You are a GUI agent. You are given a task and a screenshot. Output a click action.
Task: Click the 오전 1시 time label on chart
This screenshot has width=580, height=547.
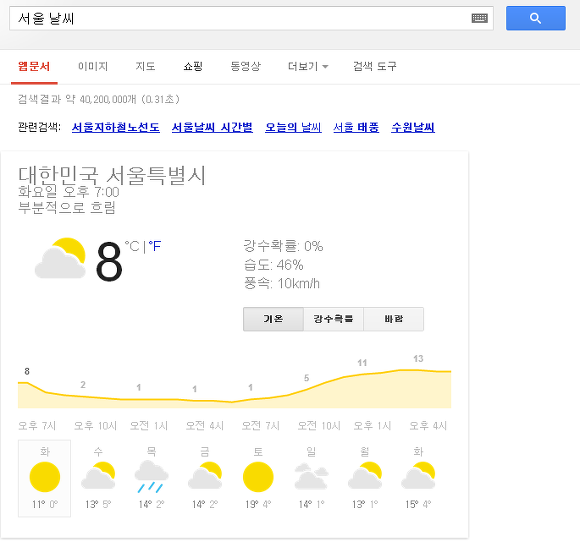click(149, 426)
